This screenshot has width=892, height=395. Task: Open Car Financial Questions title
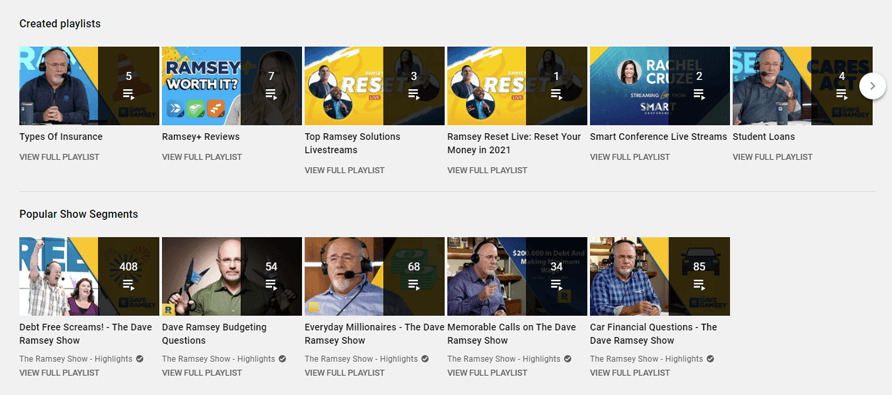[654, 334]
